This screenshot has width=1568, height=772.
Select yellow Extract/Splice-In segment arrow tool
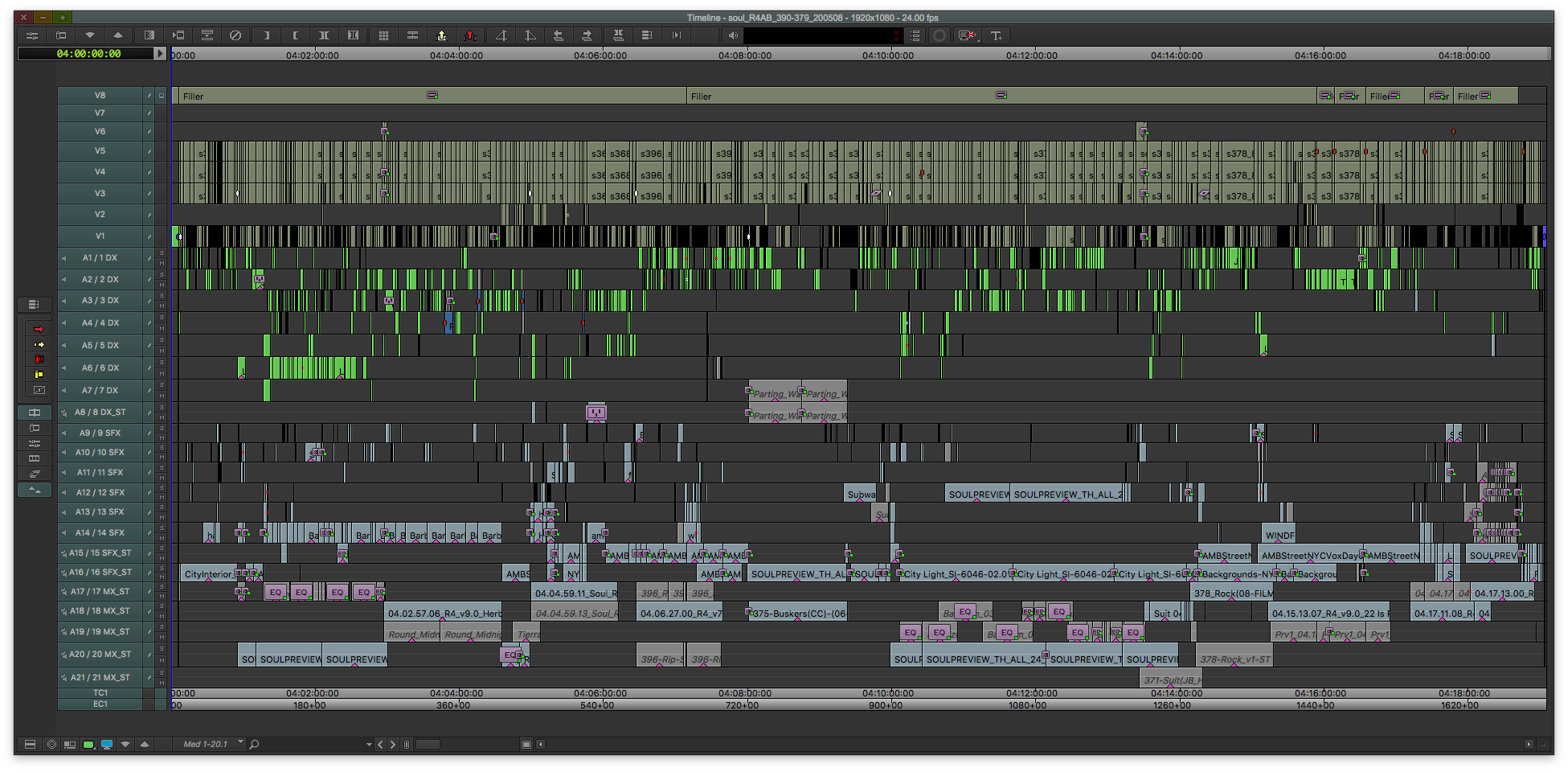click(x=39, y=344)
